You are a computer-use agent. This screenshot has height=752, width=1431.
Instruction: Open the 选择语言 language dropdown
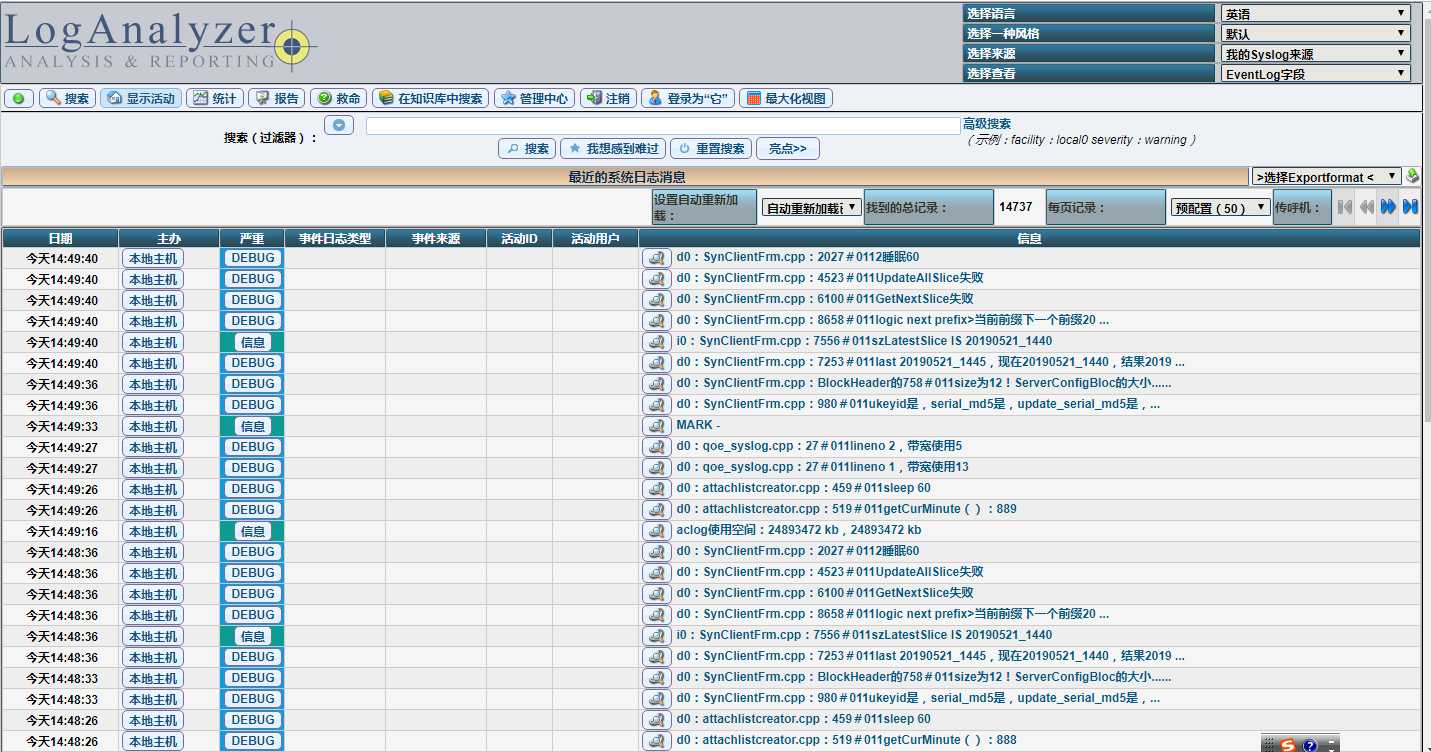[x=1315, y=14]
